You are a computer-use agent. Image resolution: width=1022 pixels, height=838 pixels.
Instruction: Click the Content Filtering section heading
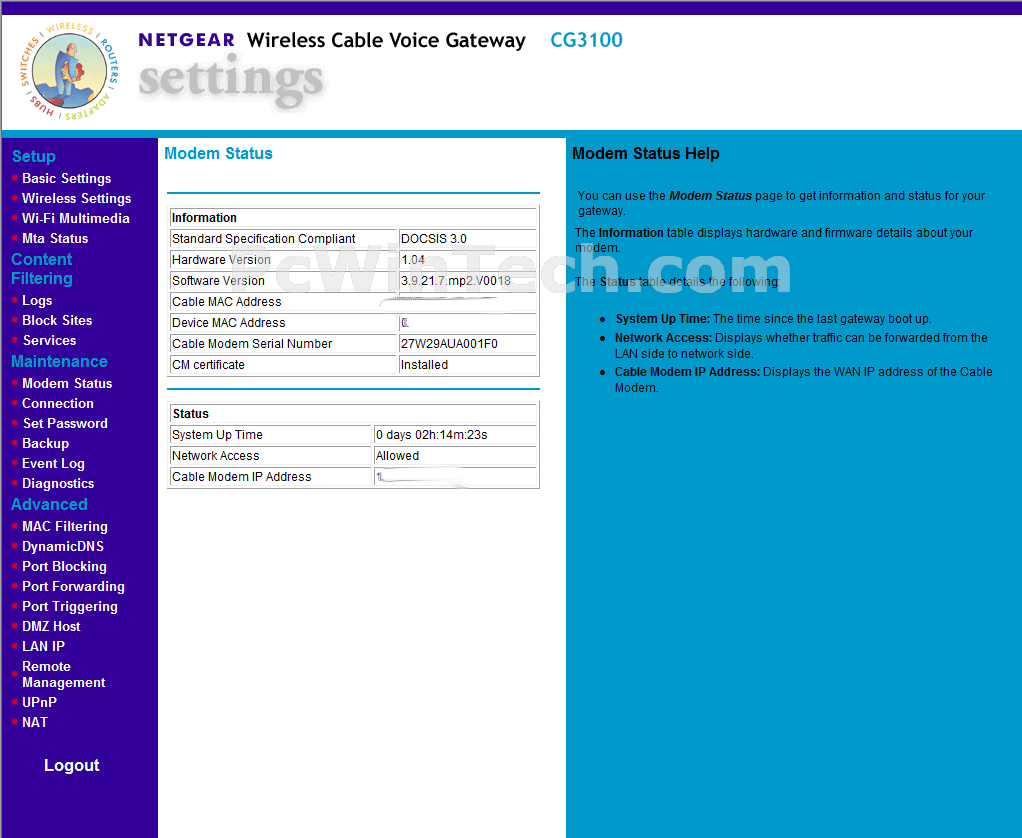point(42,269)
